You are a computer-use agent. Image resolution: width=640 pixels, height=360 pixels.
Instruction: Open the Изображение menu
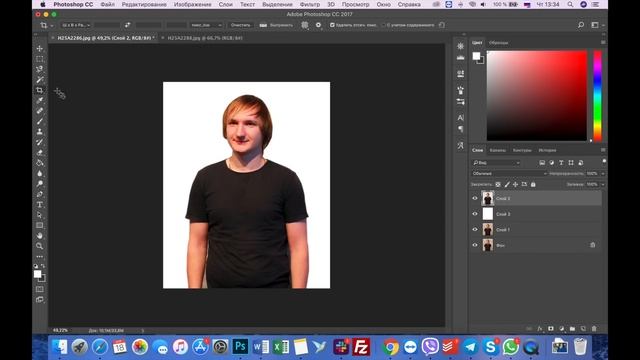(x=193, y=4)
